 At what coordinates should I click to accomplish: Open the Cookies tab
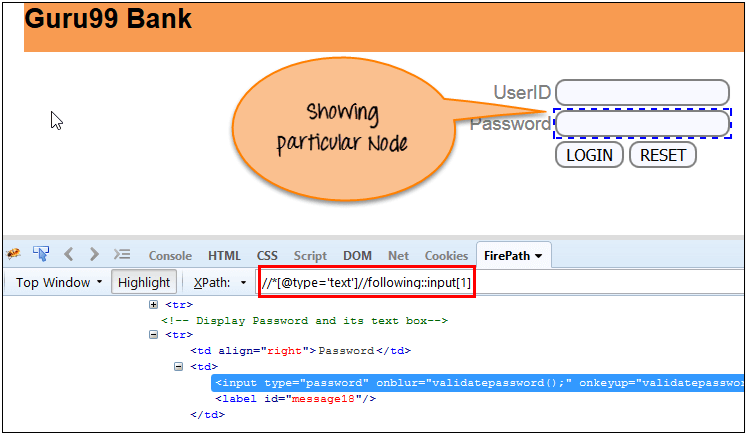[446, 255]
